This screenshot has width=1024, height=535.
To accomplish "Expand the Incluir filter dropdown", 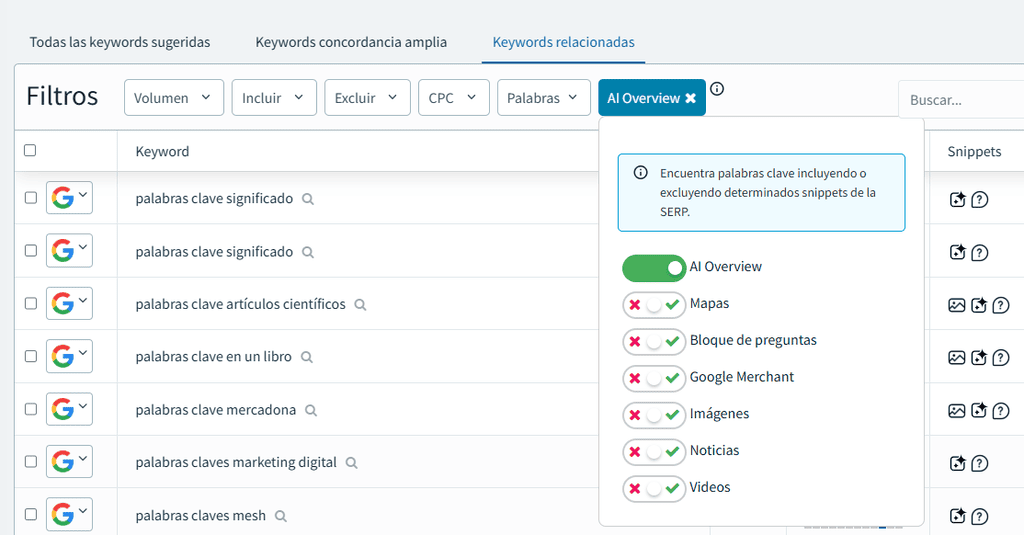I will coord(274,98).
